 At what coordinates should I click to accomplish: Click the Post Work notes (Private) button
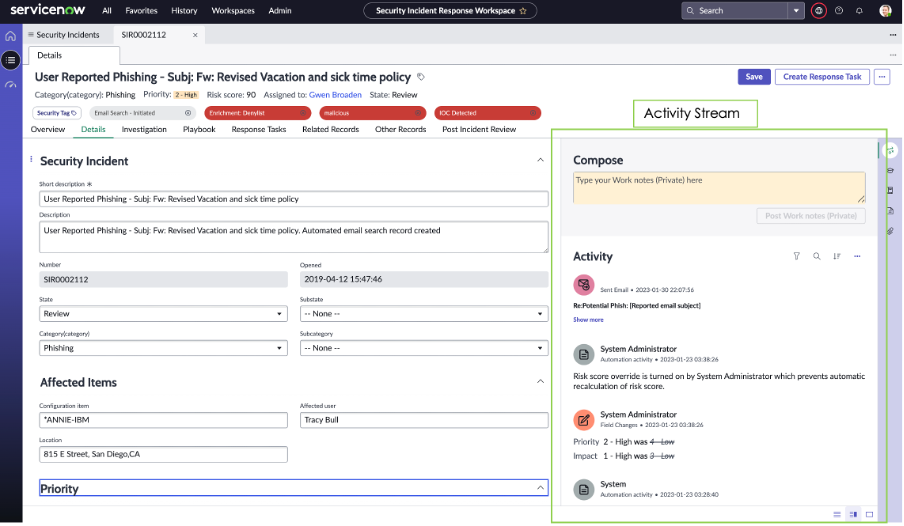[811, 216]
